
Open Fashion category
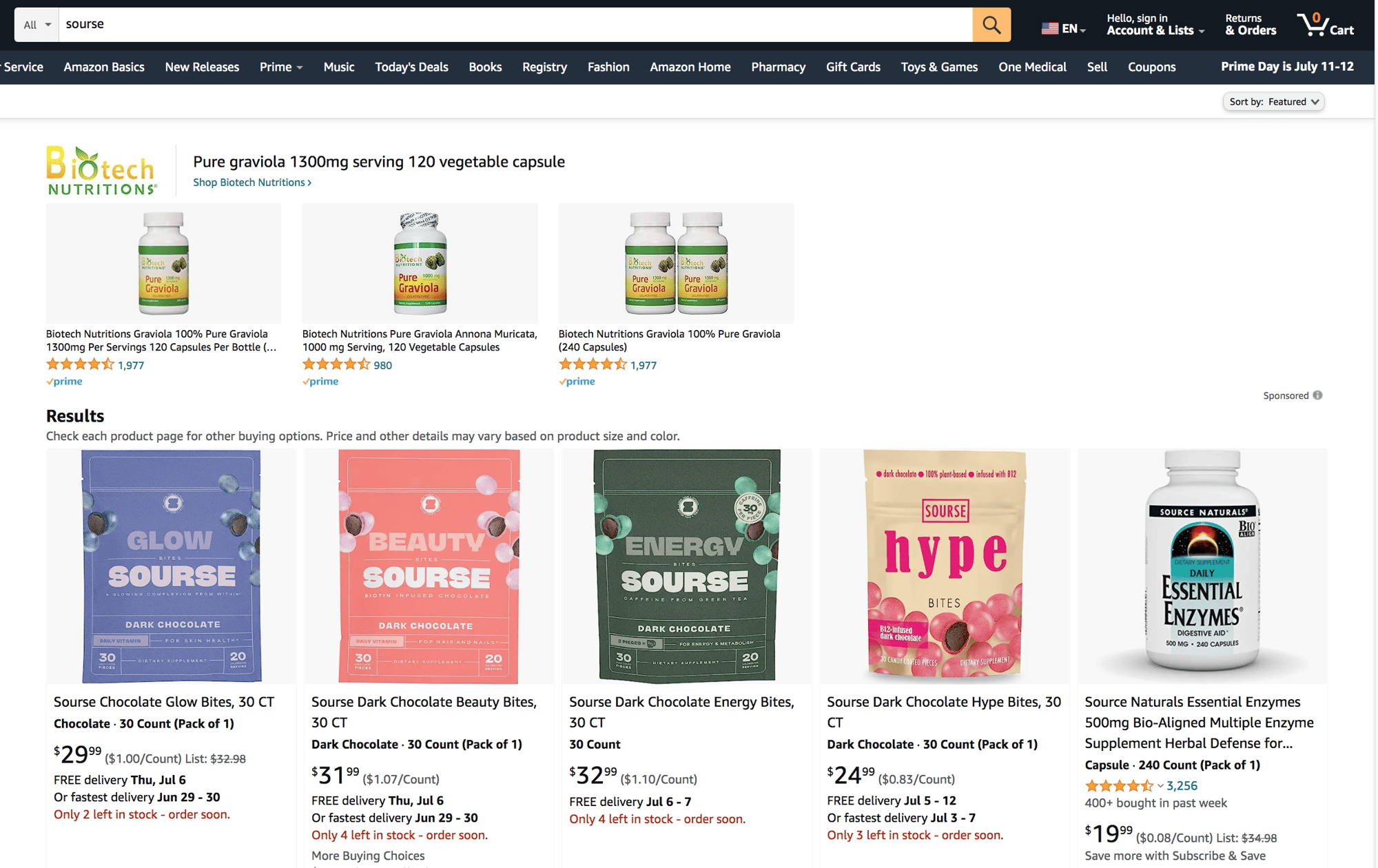[608, 67]
